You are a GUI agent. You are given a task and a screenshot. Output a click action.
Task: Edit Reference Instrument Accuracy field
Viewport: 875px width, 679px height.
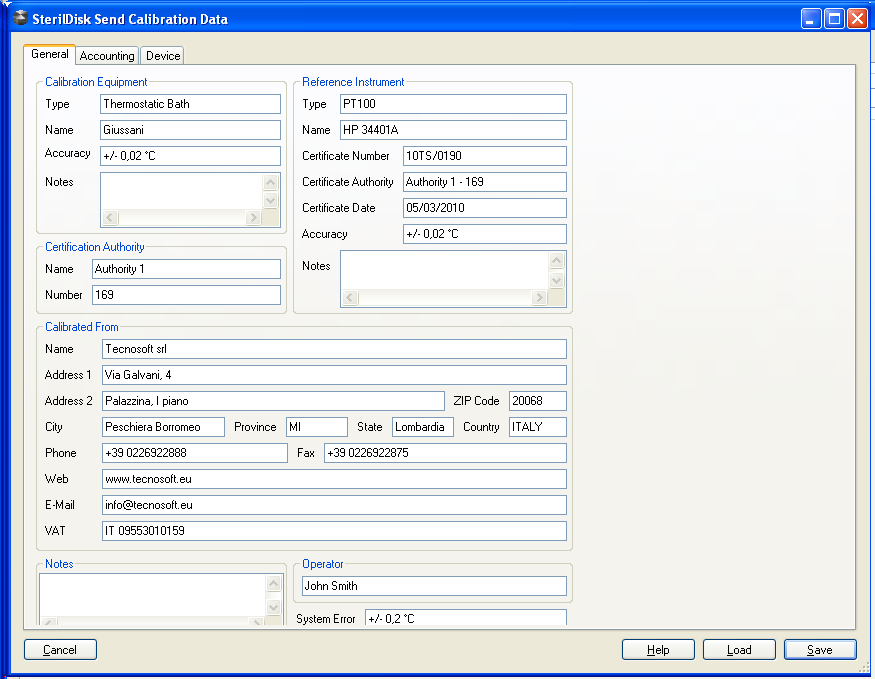(x=485, y=234)
